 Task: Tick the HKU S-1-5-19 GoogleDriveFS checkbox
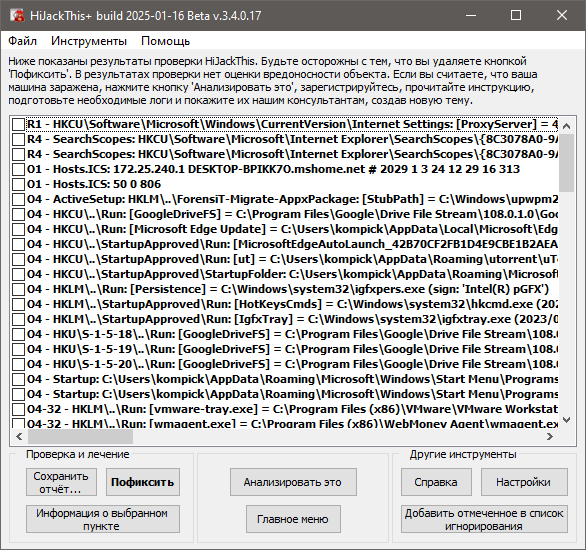(18, 349)
